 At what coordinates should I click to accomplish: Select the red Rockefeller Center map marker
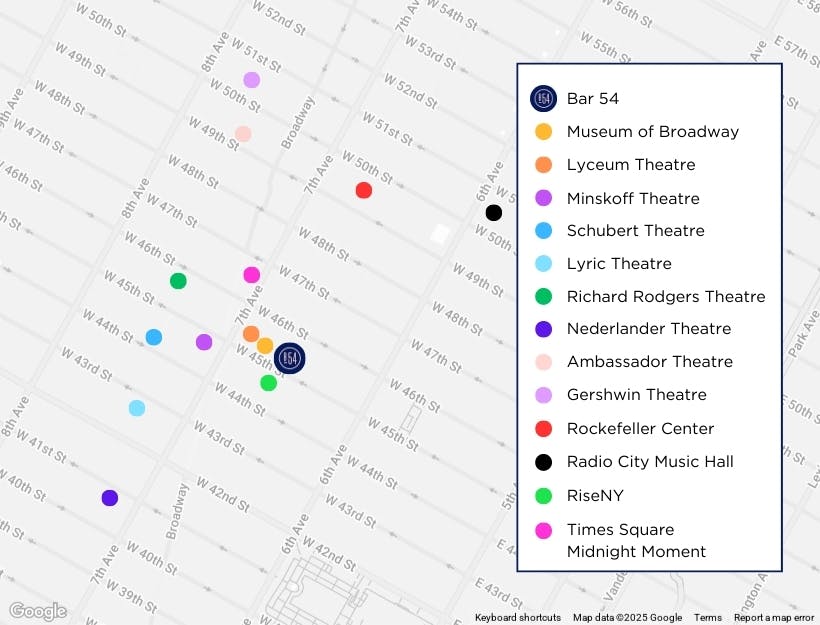click(364, 190)
